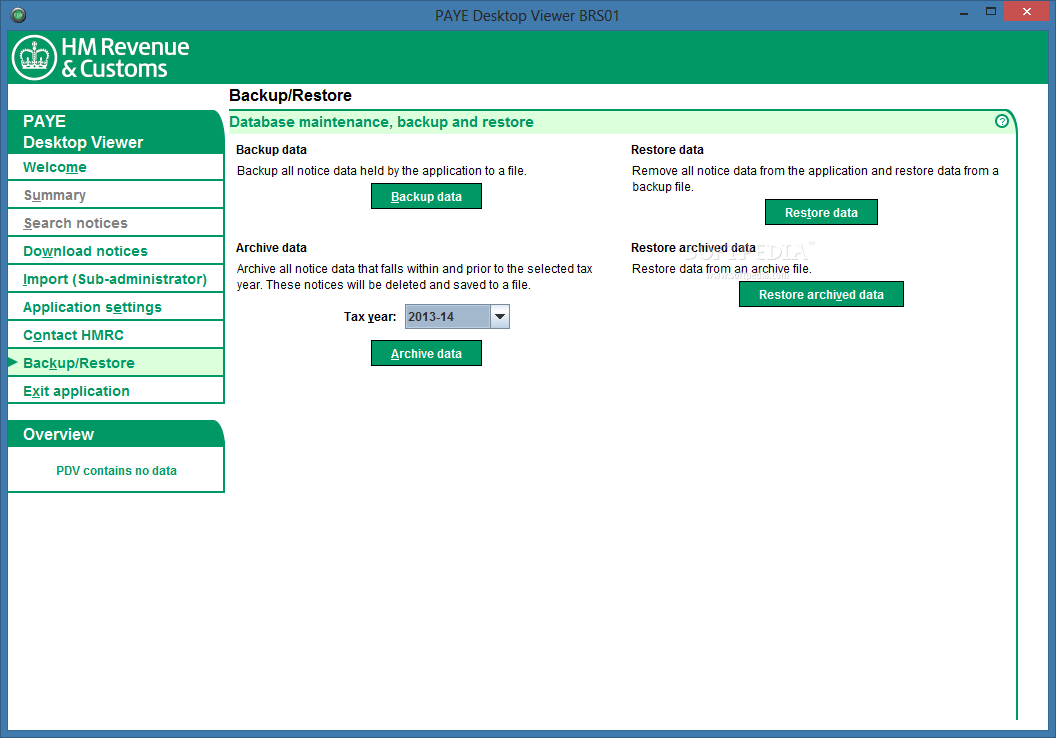Click the 'Database maintenance, backup and restore' heading
The image size is (1056, 738).
[381, 122]
